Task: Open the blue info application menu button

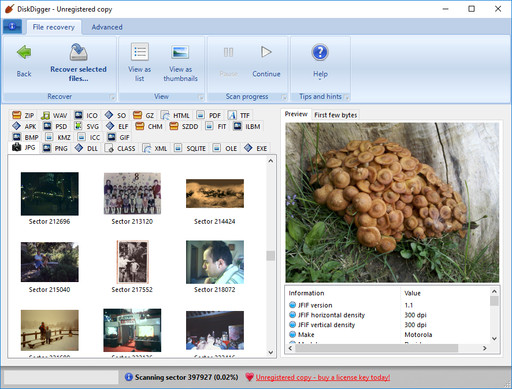Action: coord(12,26)
